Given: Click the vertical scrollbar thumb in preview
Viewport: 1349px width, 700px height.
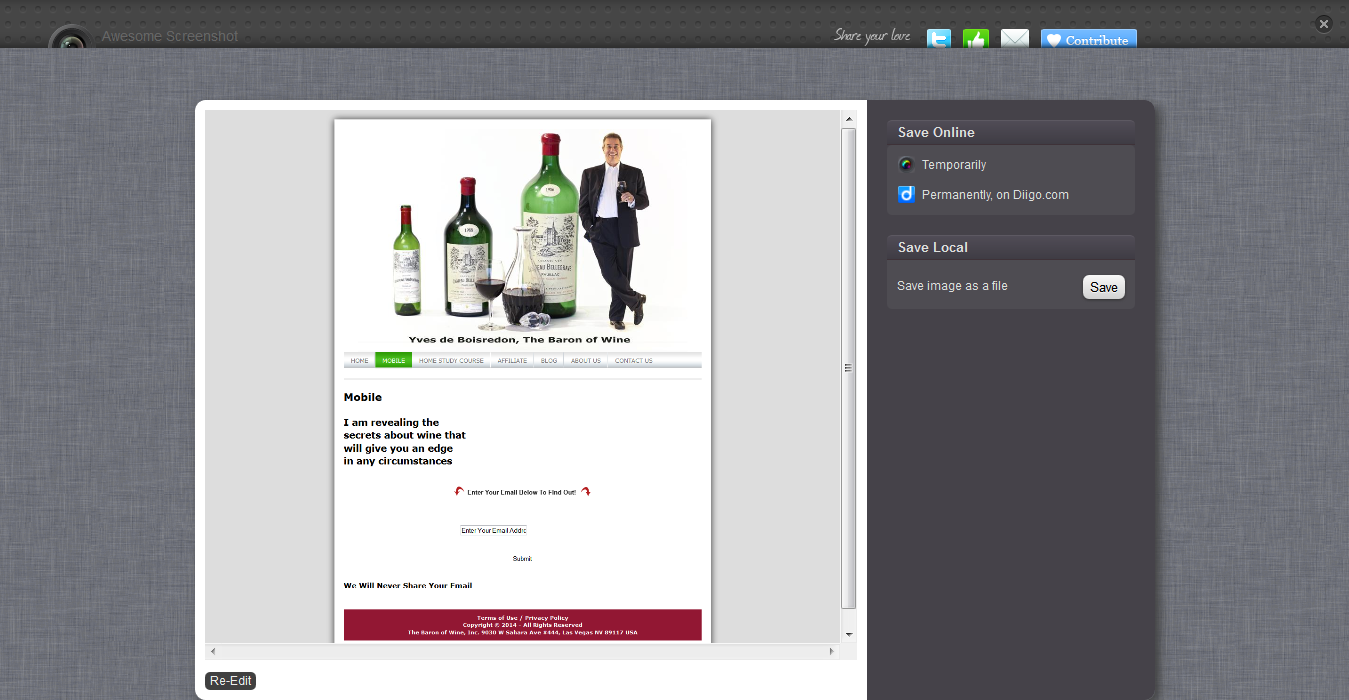Looking at the screenshot, I should tap(849, 367).
